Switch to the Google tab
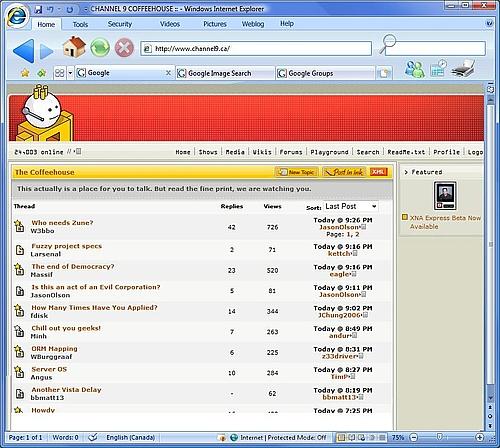This screenshot has width=500, height=448. 125,73
